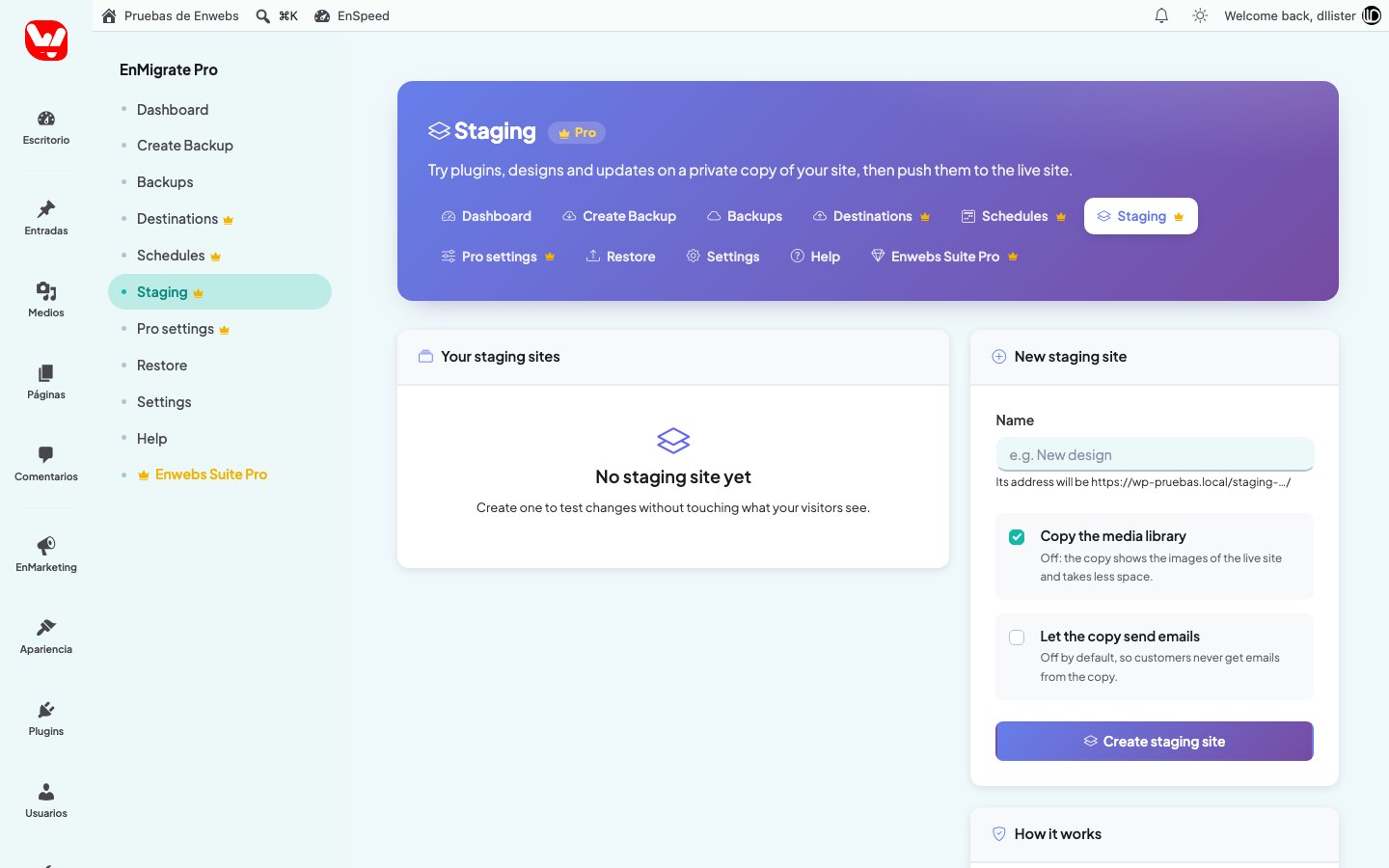Click the Enwebs red logo icon
The width and height of the screenshot is (1389, 868).
tap(46, 41)
